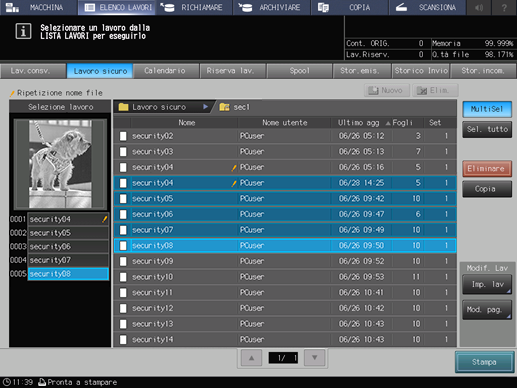
Task: Open the Riserva lav. tab
Action: coord(233,71)
